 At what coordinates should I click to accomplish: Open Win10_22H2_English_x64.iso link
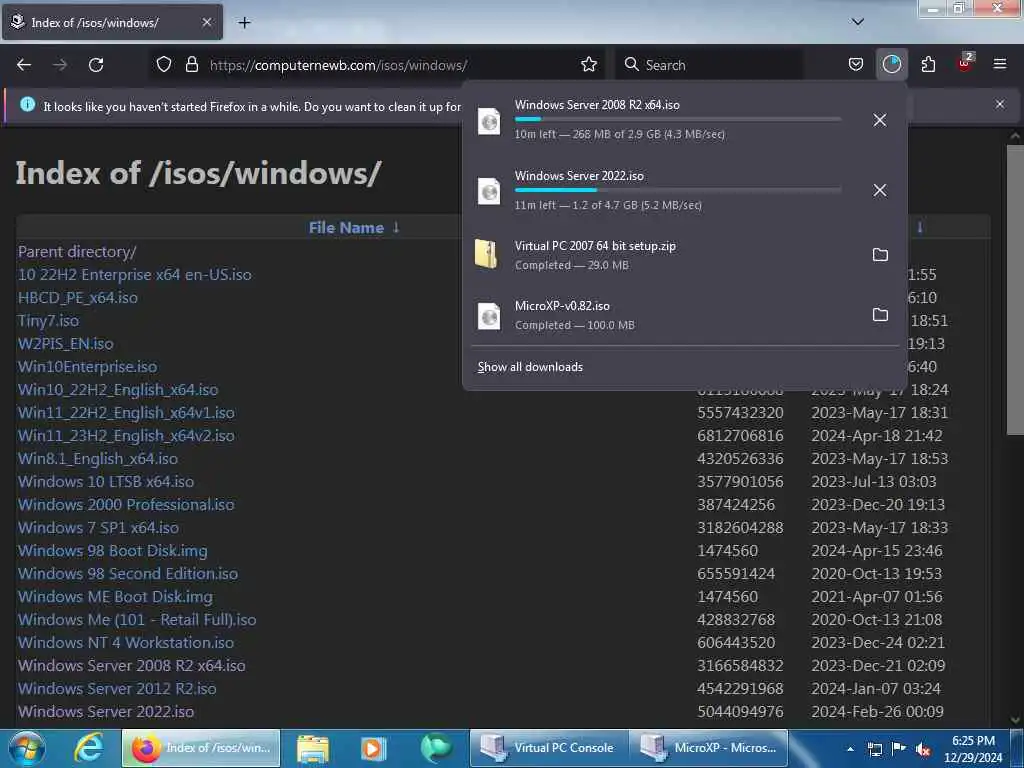(x=118, y=389)
